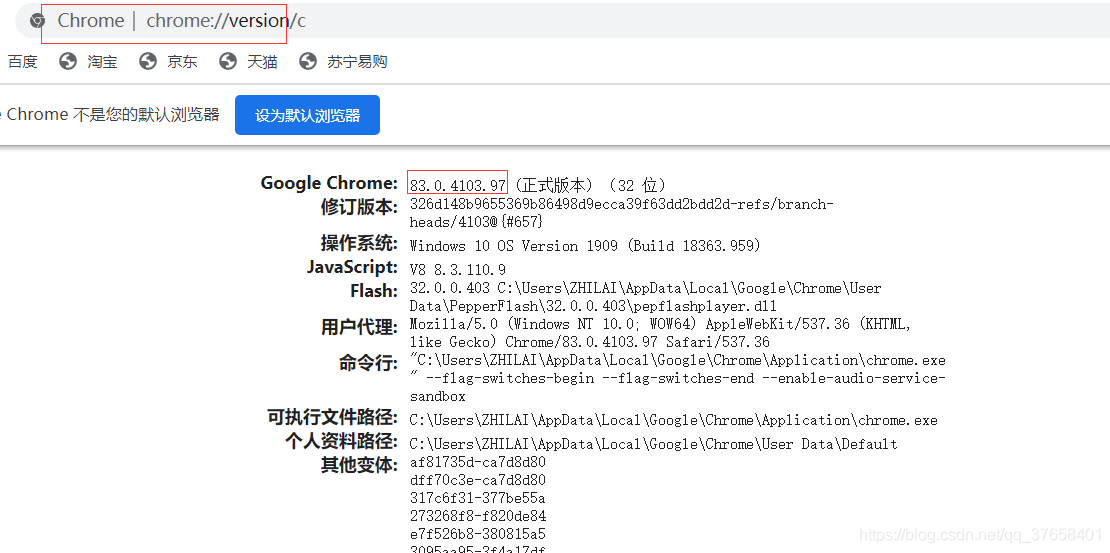
Task: Click the executable path ending in chrome.exe
Action: 673,421
